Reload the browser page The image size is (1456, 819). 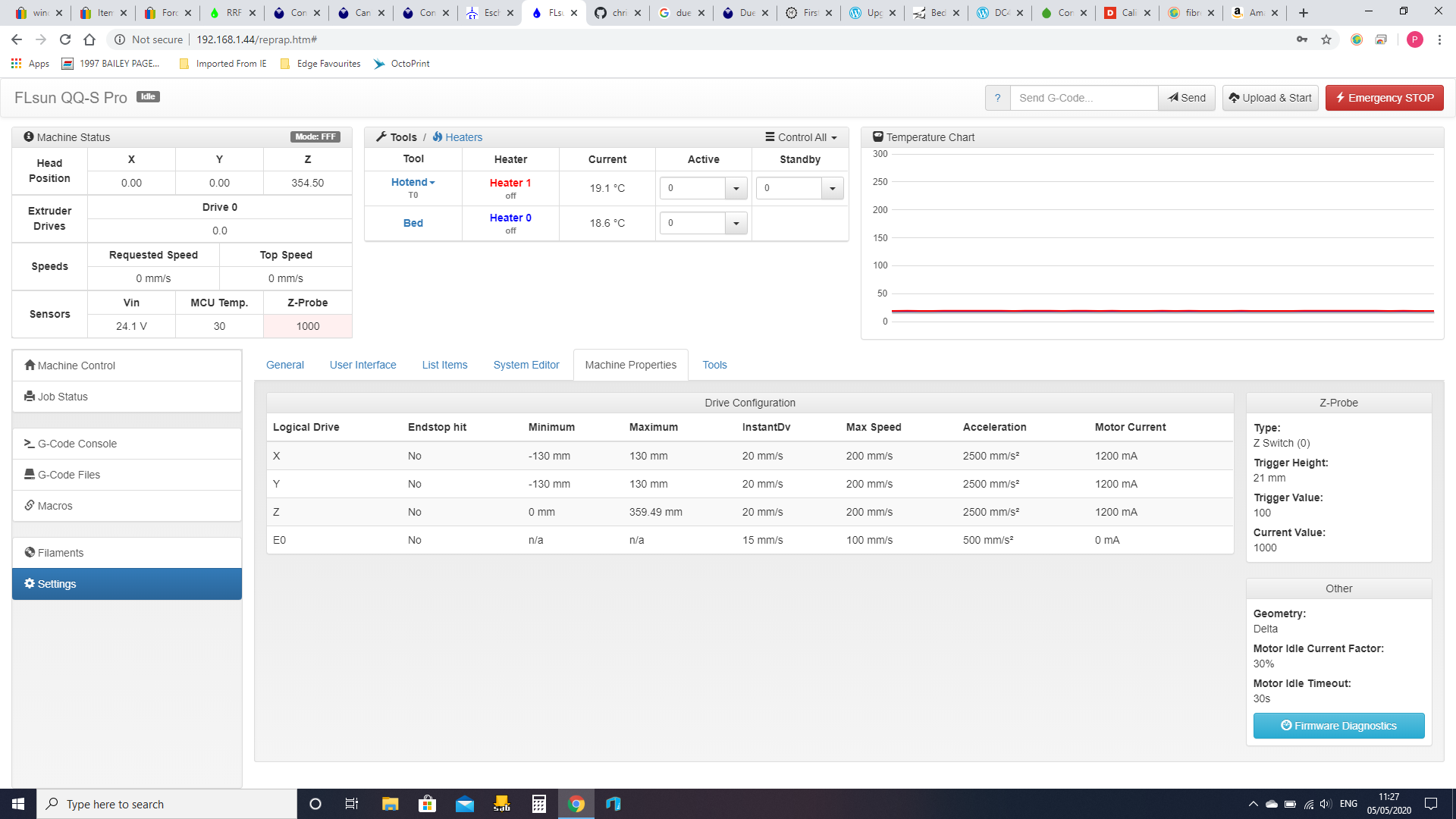pyautogui.click(x=65, y=39)
